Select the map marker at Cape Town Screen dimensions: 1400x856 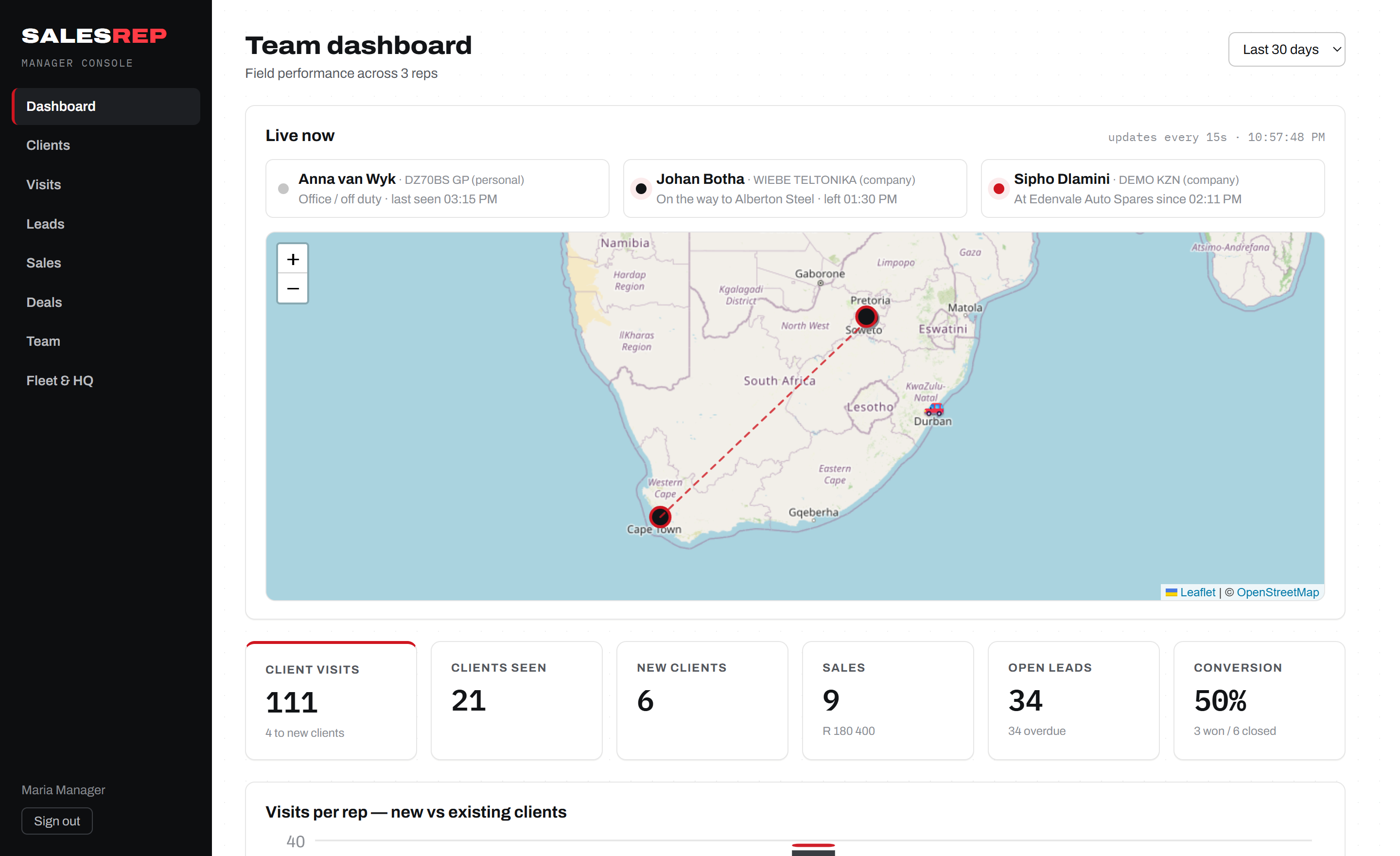(660, 517)
